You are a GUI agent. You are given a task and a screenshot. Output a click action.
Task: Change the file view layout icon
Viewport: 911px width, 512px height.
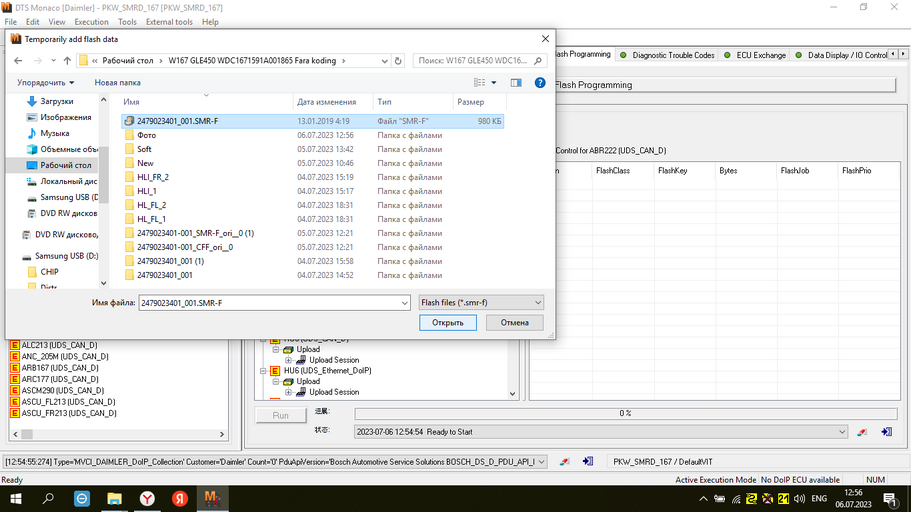[479, 83]
